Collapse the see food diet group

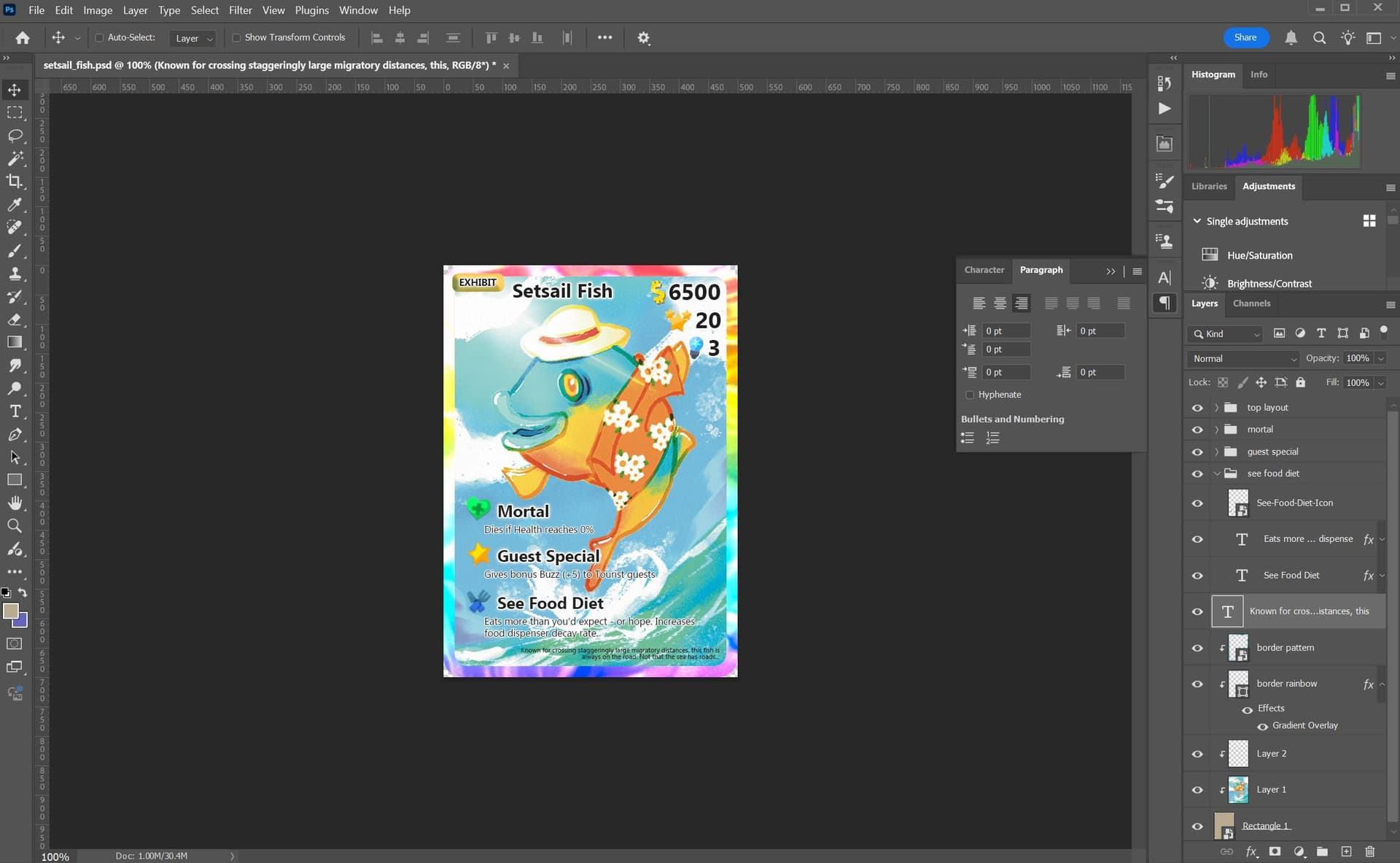point(1216,473)
